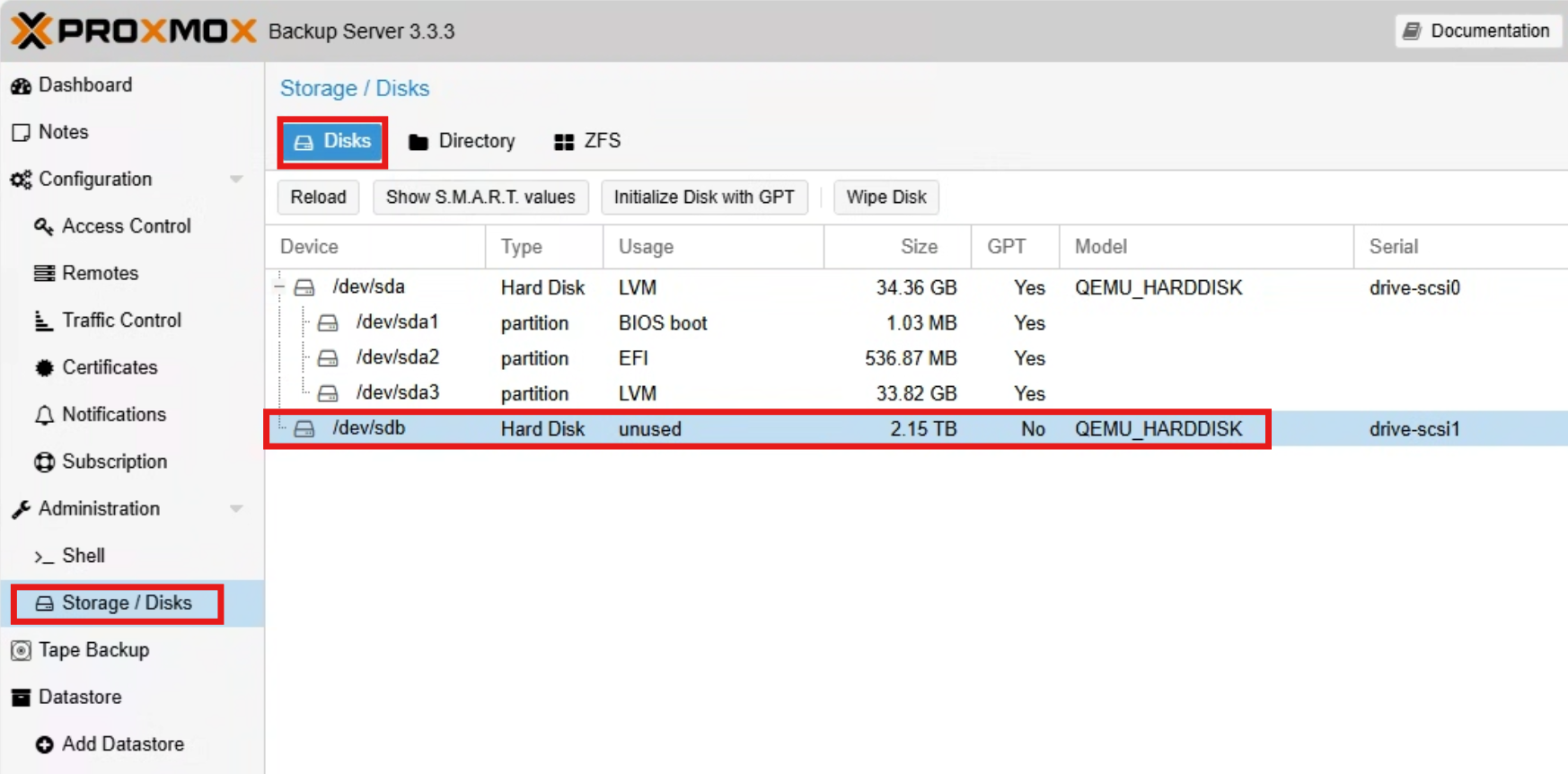
Task: Click the Certificates badge icon
Action: coord(44,367)
